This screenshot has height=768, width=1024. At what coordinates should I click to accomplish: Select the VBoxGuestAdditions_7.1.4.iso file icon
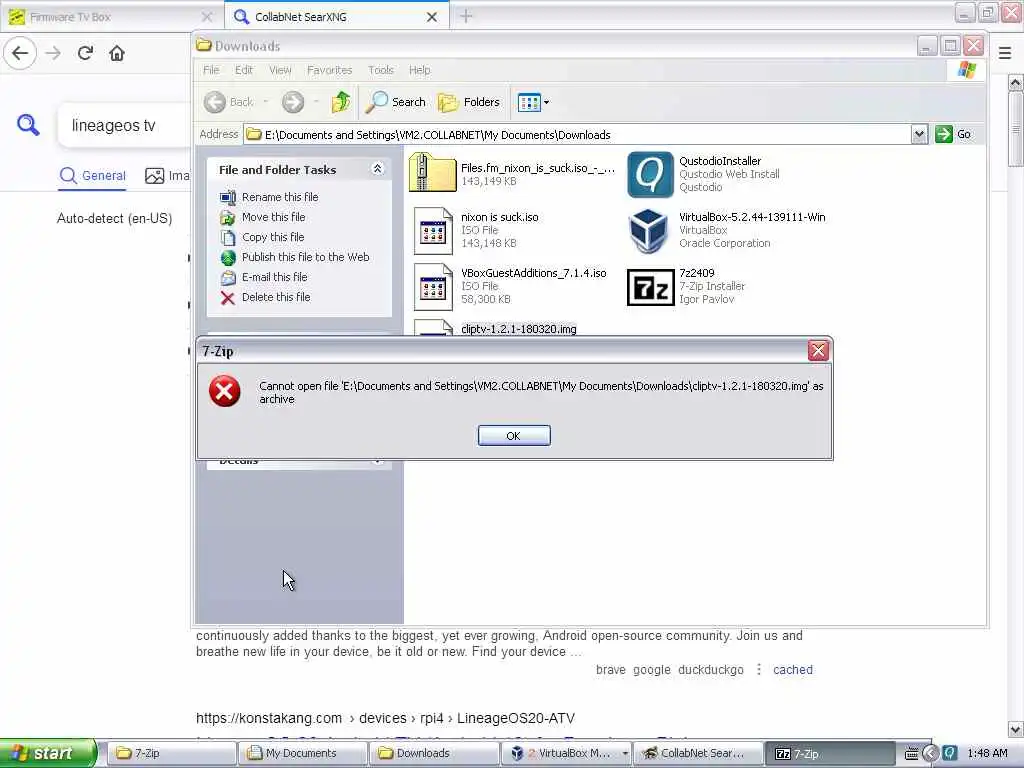click(433, 287)
